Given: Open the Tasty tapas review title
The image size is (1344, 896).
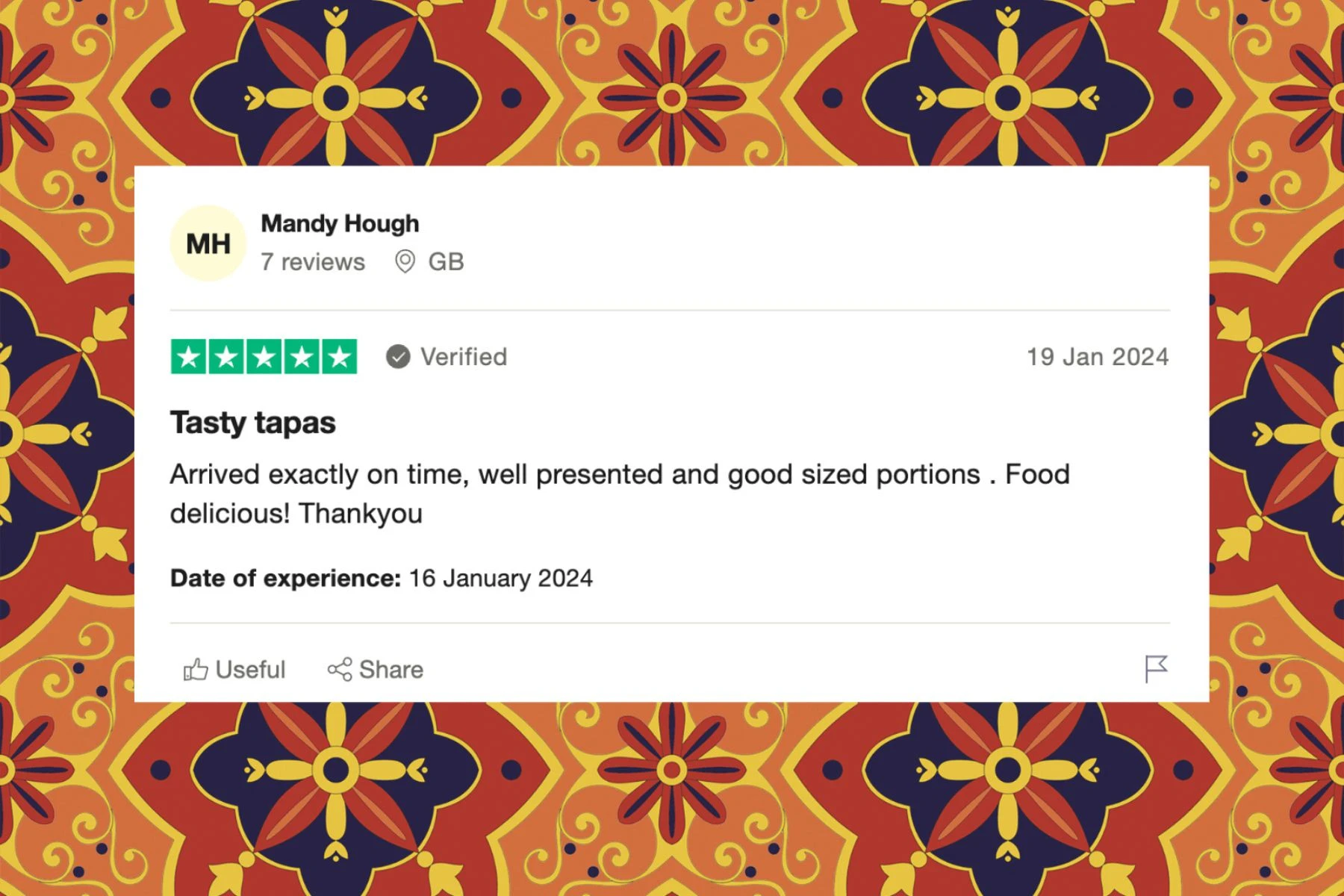Looking at the screenshot, I should click(253, 423).
